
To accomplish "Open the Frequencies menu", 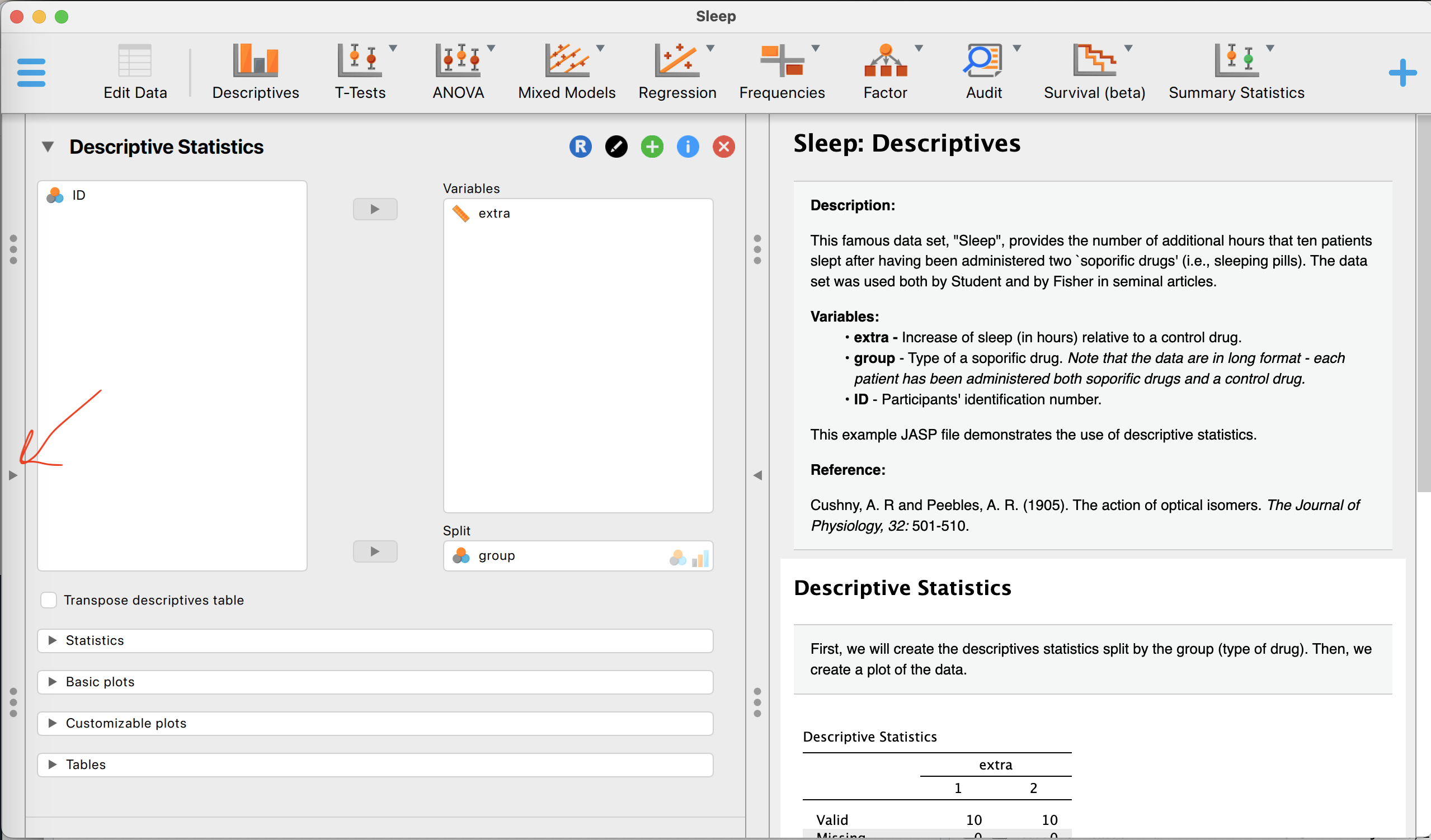I will (x=782, y=72).
